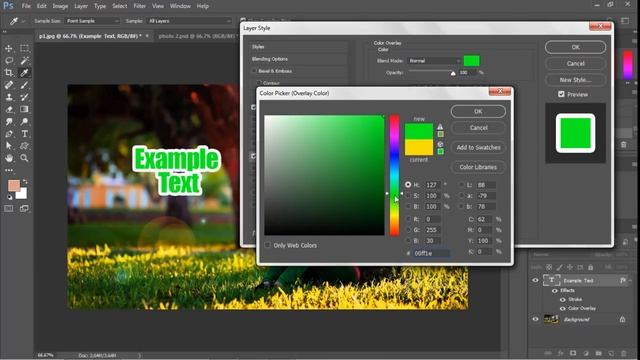Select the Move tool
Viewport: 640px width, 360px height.
(9, 48)
